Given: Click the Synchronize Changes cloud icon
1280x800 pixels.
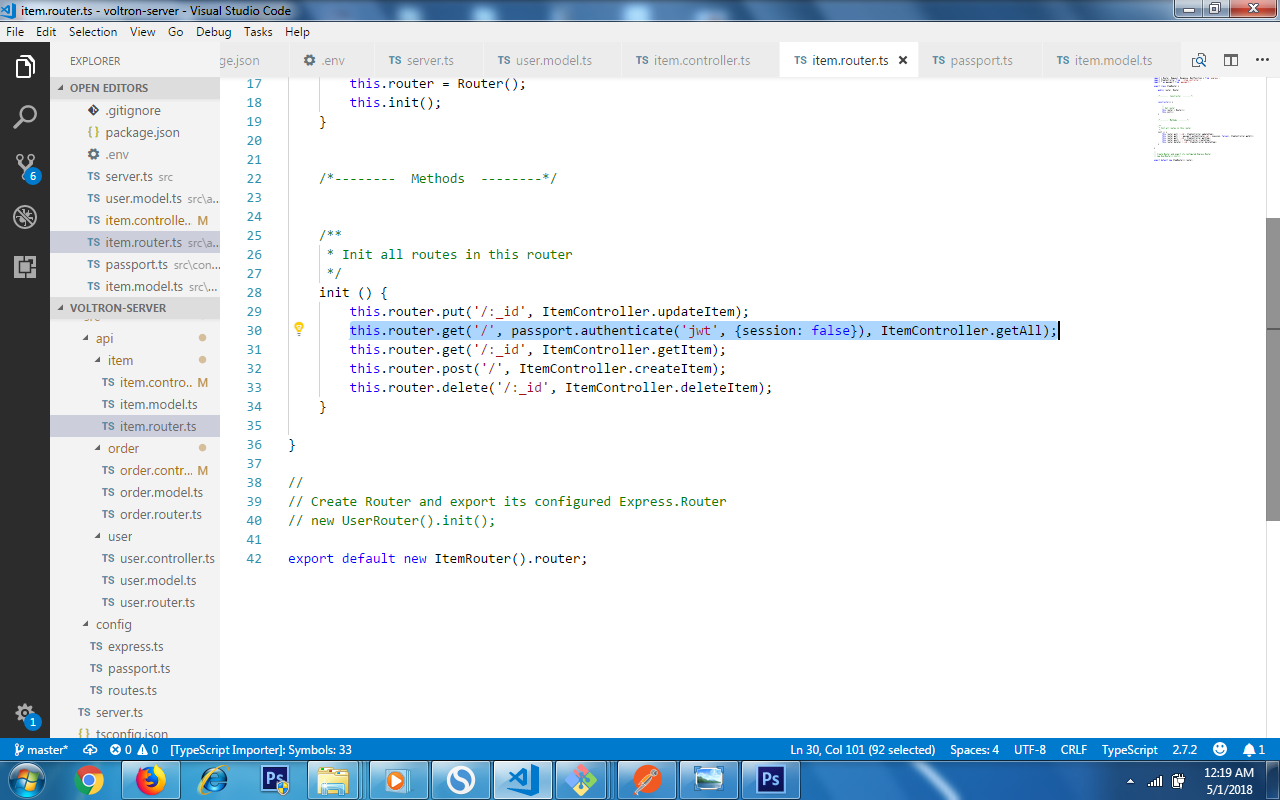Looking at the screenshot, I should tap(90, 749).
